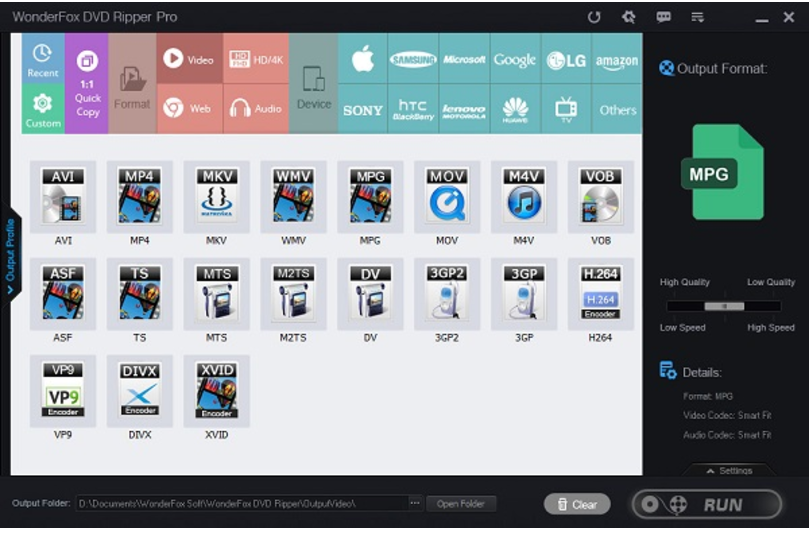Pick the WMV format
This screenshot has height=544, width=812.
(293, 197)
